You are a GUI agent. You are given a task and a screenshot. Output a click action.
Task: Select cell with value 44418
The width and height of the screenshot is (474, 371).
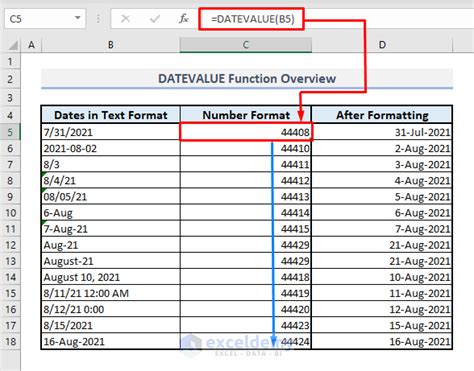246,277
